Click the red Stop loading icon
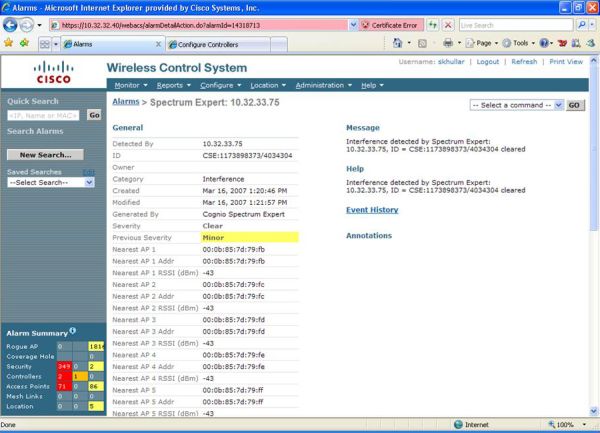 (448, 25)
